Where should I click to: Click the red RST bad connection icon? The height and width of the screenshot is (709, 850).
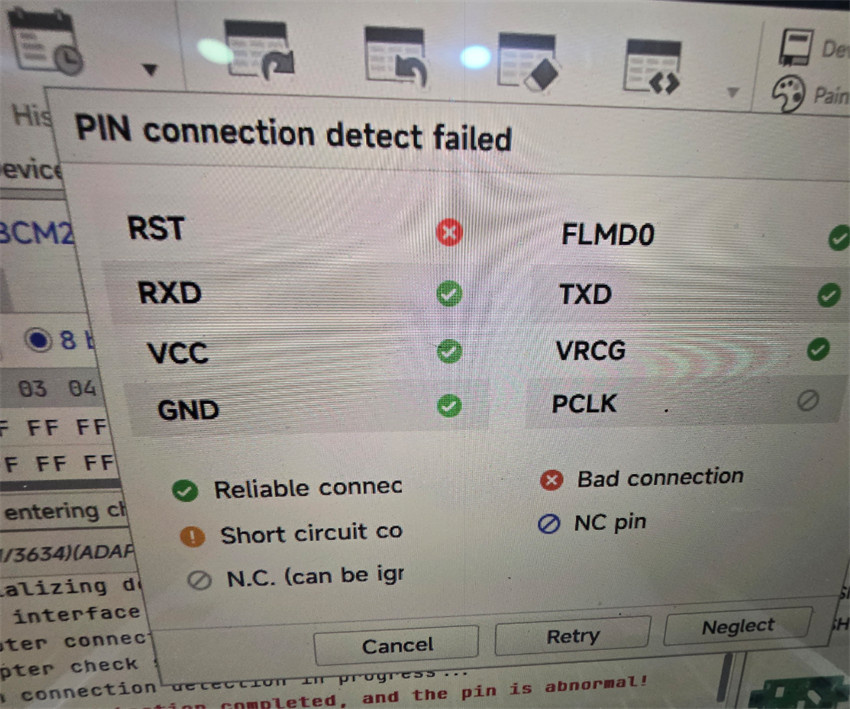click(x=449, y=233)
